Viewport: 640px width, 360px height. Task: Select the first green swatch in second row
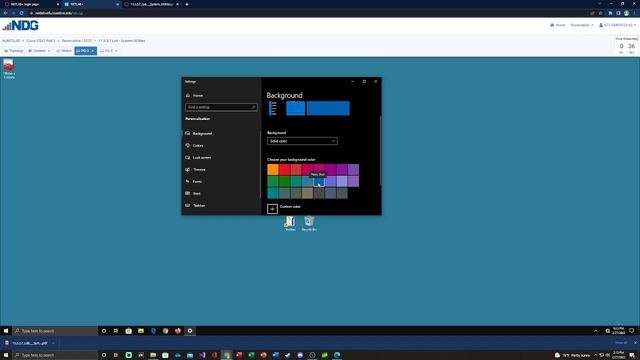click(273, 181)
